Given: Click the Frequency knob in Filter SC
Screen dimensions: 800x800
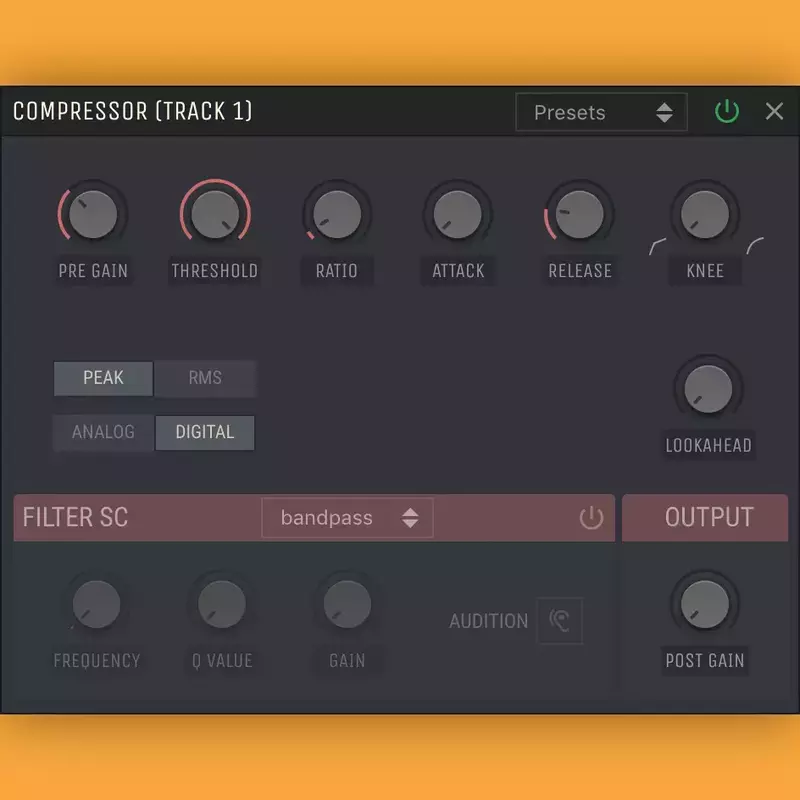Looking at the screenshot, I should point(96,604).
